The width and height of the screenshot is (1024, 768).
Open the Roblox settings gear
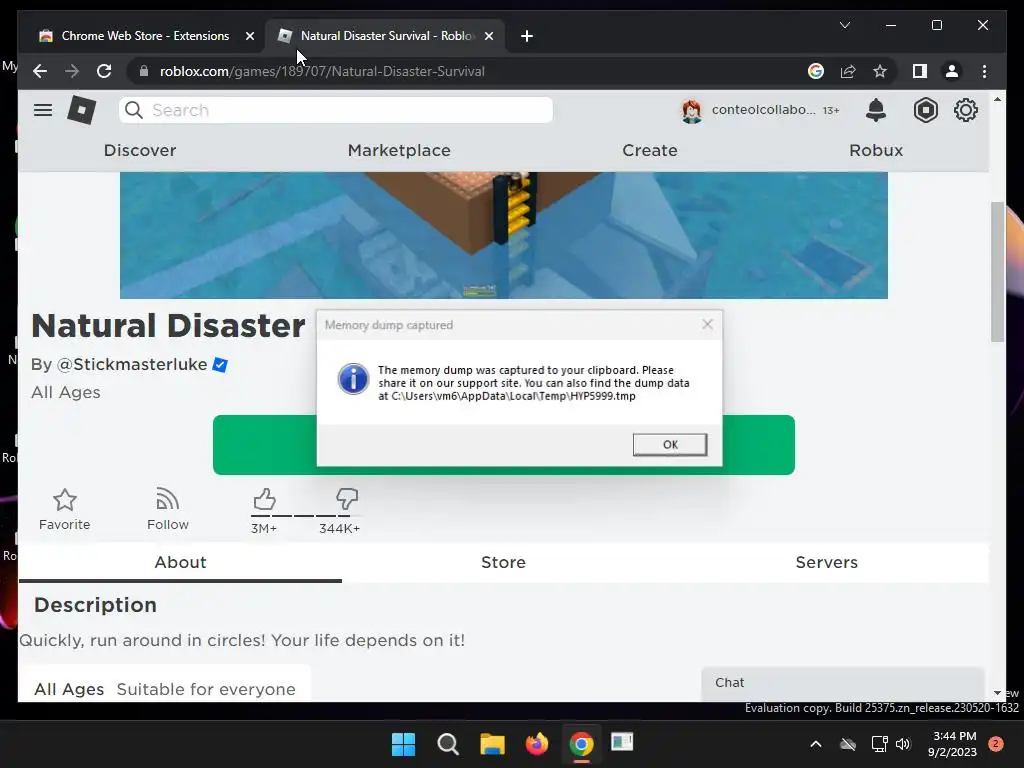coord(965,110)
